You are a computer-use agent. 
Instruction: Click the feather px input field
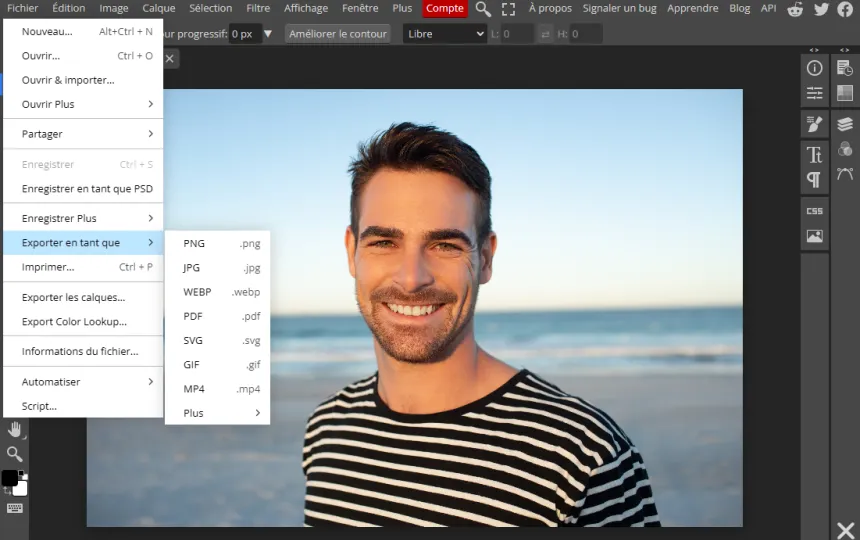[x=245, y=34]
